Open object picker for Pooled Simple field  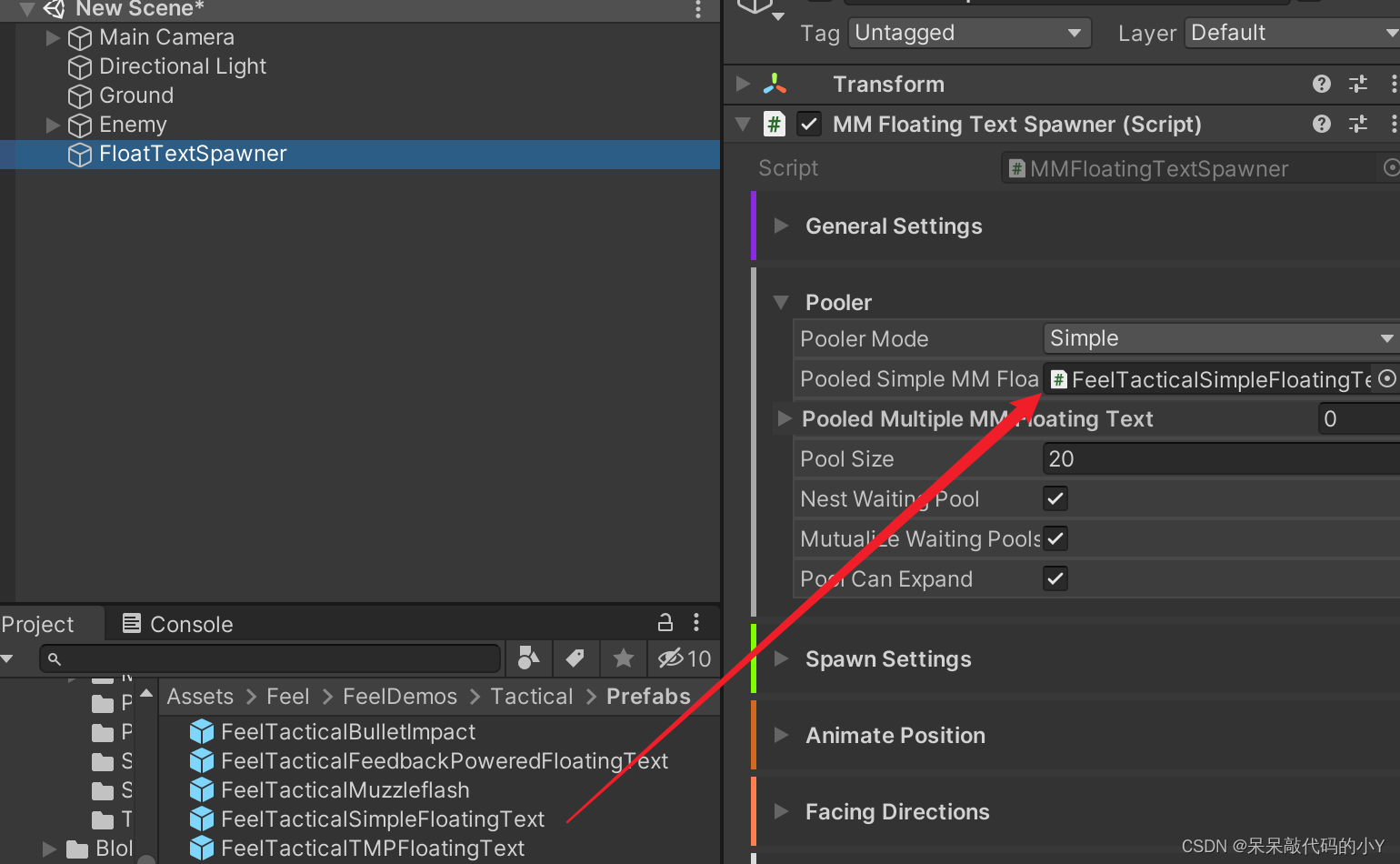coord(1386,379)
